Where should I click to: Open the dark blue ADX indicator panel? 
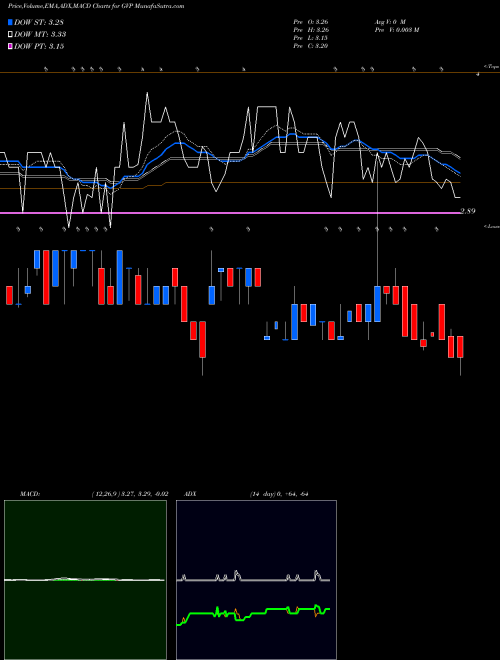pos(256,580)
